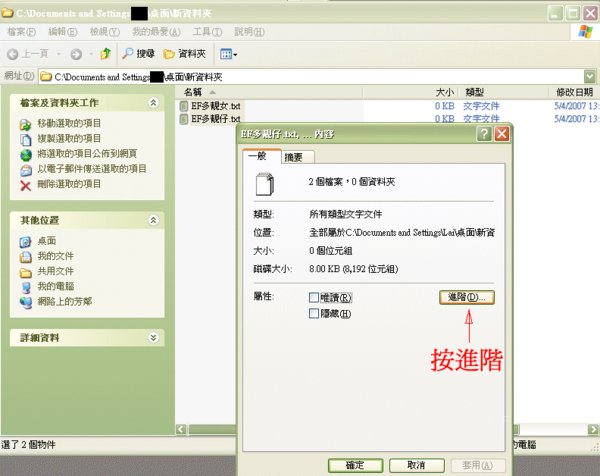Enable the Read-only (唯讀) checkbox
The image size is (600, 476).
tap(314, 298)
